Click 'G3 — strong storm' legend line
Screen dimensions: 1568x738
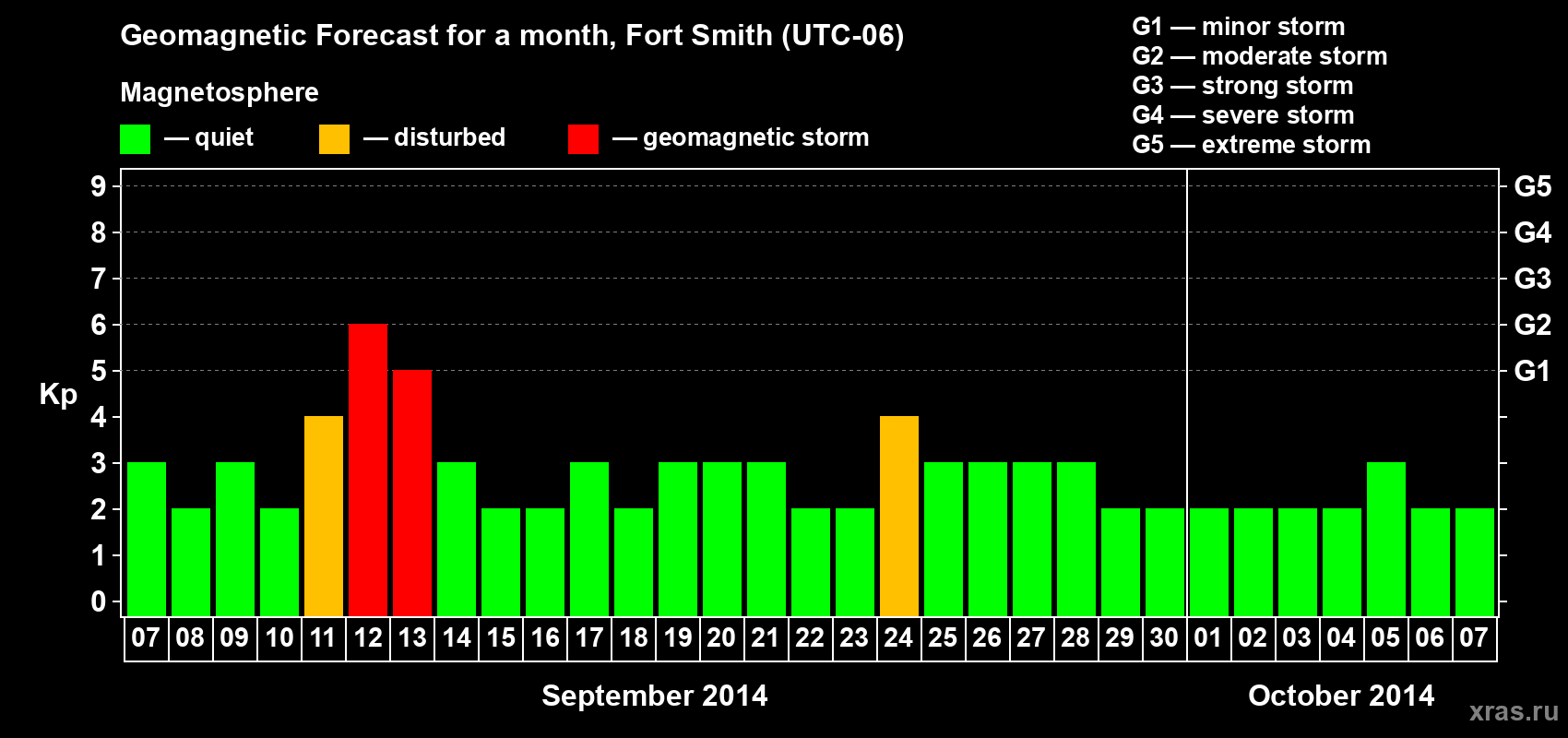1242,86
